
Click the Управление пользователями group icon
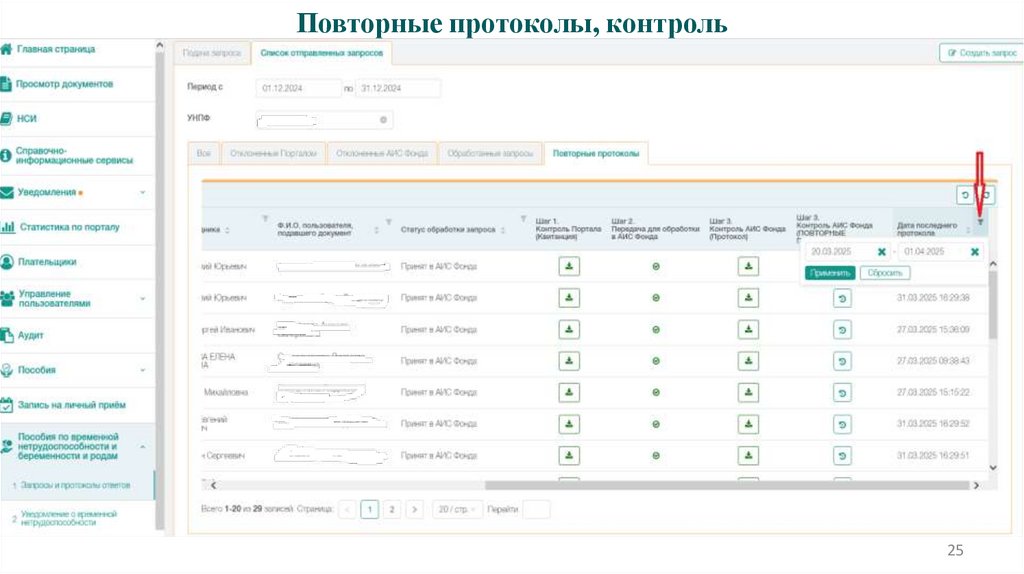point(7,298)
